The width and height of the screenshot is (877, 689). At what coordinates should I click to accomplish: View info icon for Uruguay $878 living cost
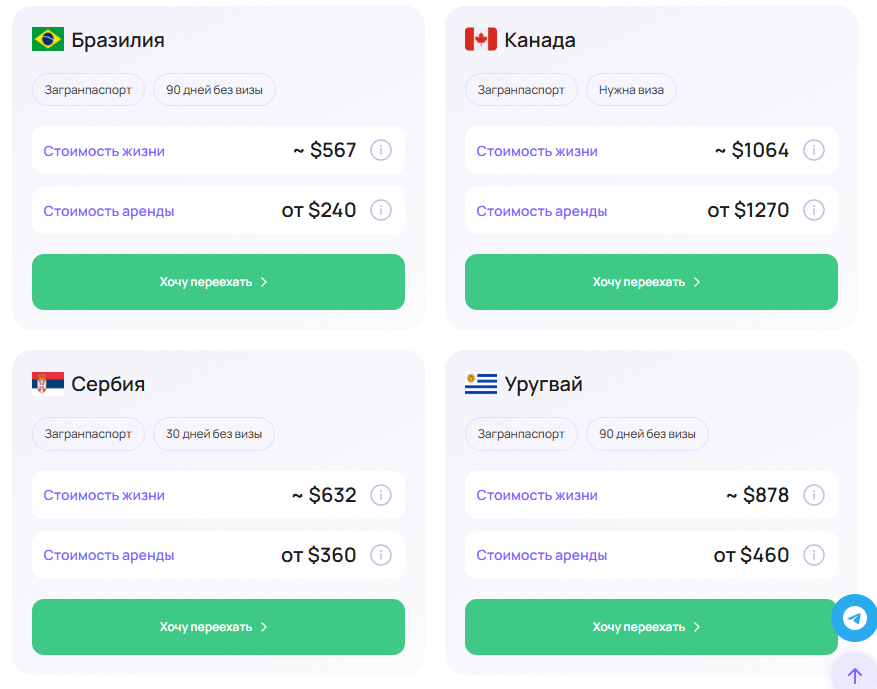[x=814, y=495]
